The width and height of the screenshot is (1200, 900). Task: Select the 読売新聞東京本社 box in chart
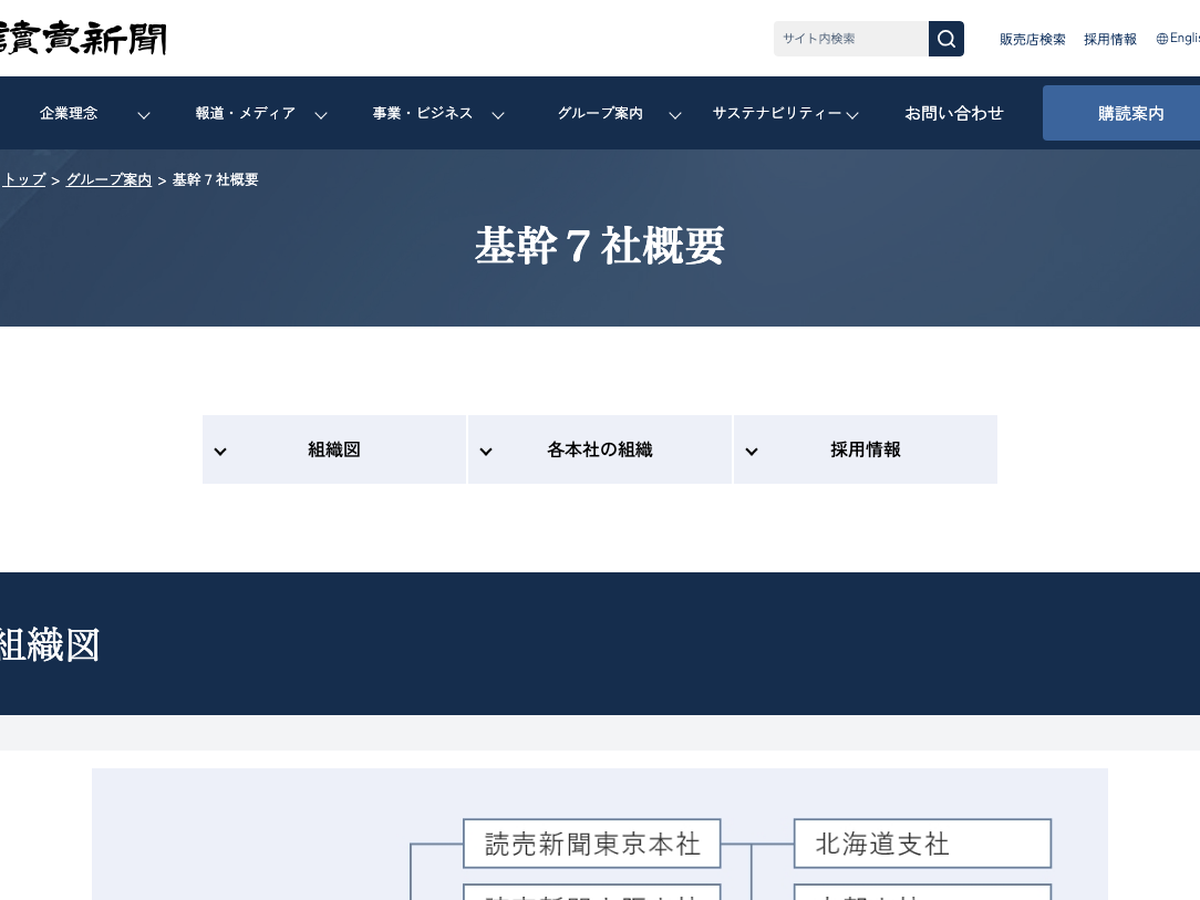tap(592, 844)
